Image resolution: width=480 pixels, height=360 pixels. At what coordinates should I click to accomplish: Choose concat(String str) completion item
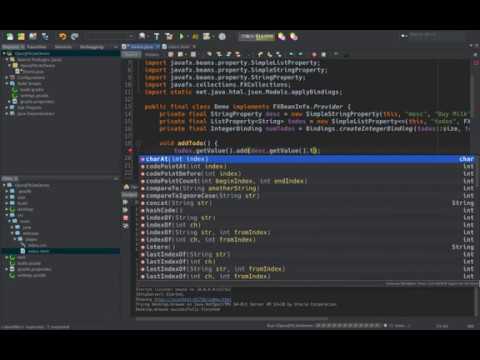tap(307, 203)
